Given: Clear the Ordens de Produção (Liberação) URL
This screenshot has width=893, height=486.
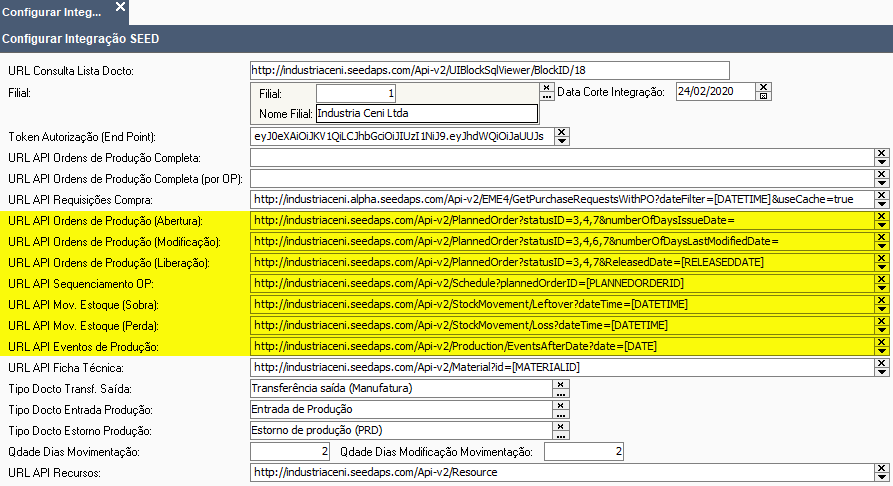Looking at the screenshot, I should click(x=882, y=259).
